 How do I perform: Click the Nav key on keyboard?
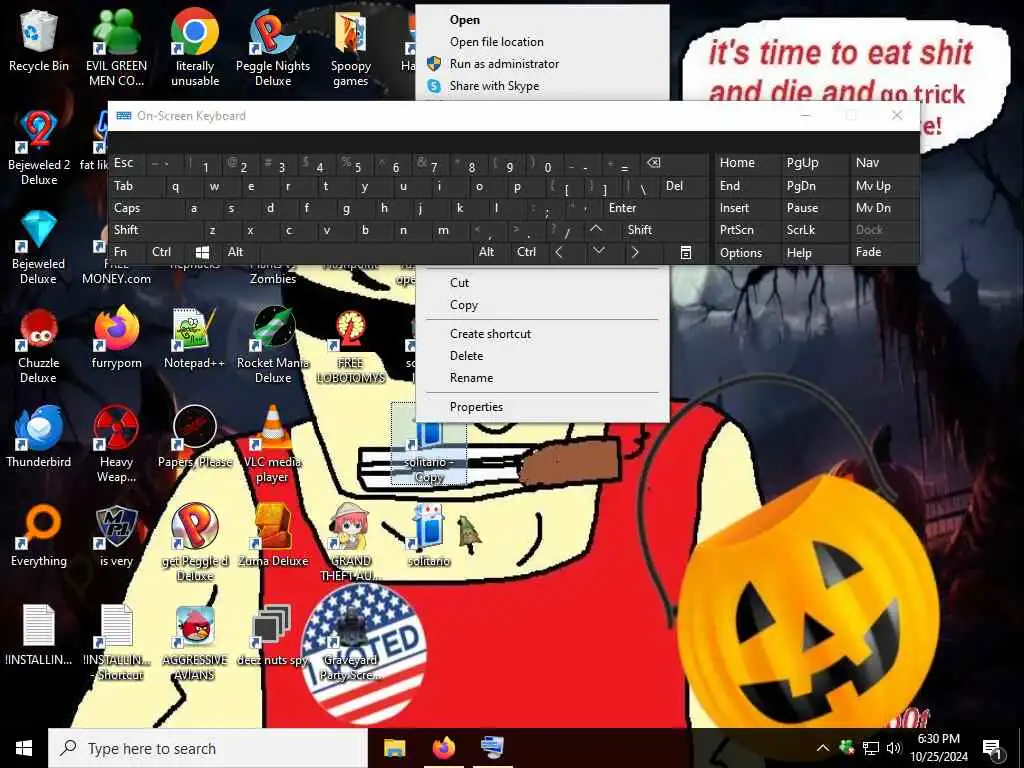(x=884, y=163)
